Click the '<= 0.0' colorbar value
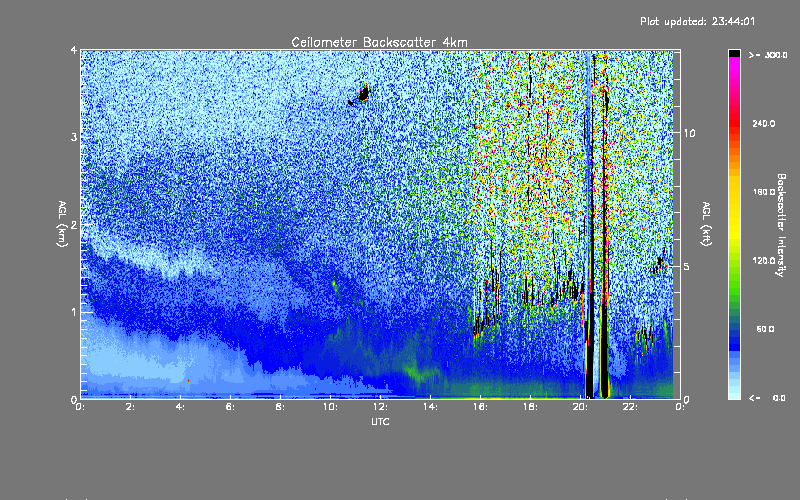This screenshot has height=500, width=800. click(x=767, y=398)
